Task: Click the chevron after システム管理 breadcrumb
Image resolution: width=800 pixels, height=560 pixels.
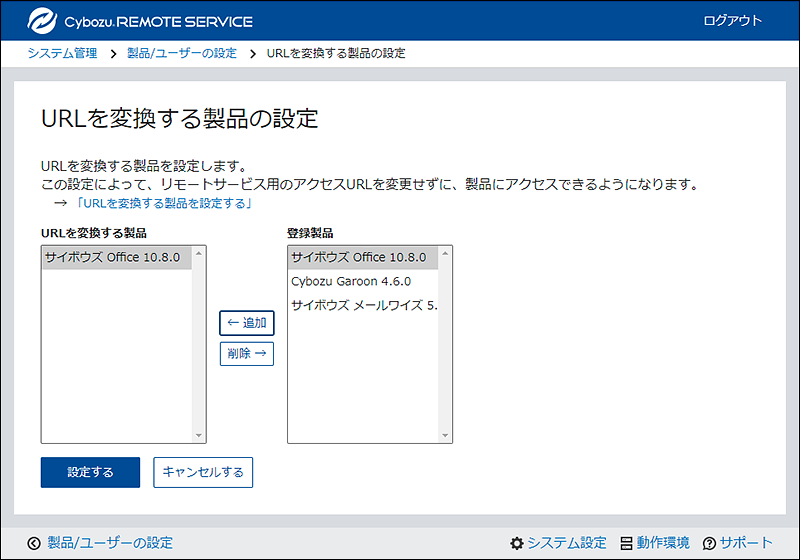Action: click(113, 54)
